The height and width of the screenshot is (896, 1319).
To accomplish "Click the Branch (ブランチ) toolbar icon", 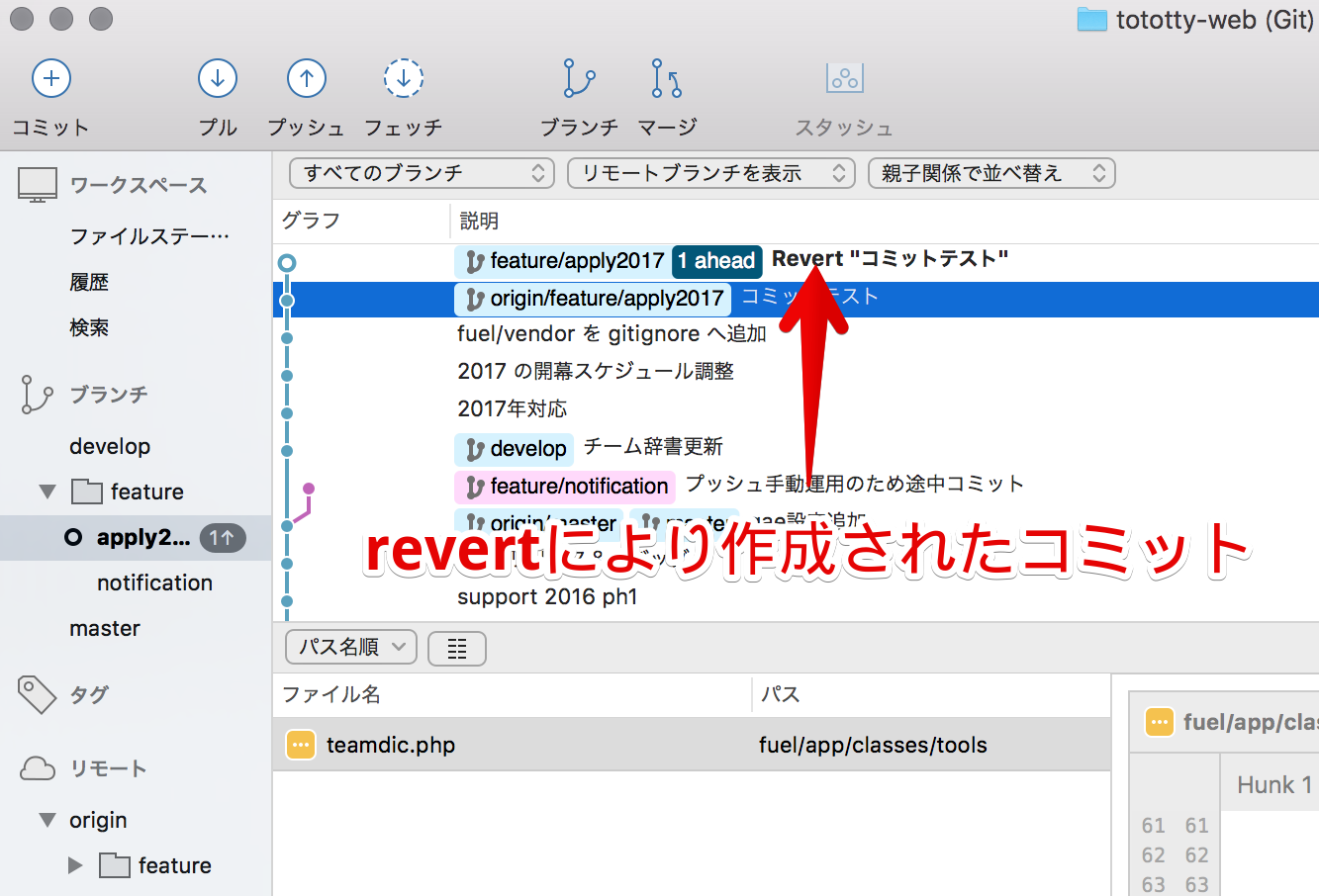I will click(x=579, y=78).
